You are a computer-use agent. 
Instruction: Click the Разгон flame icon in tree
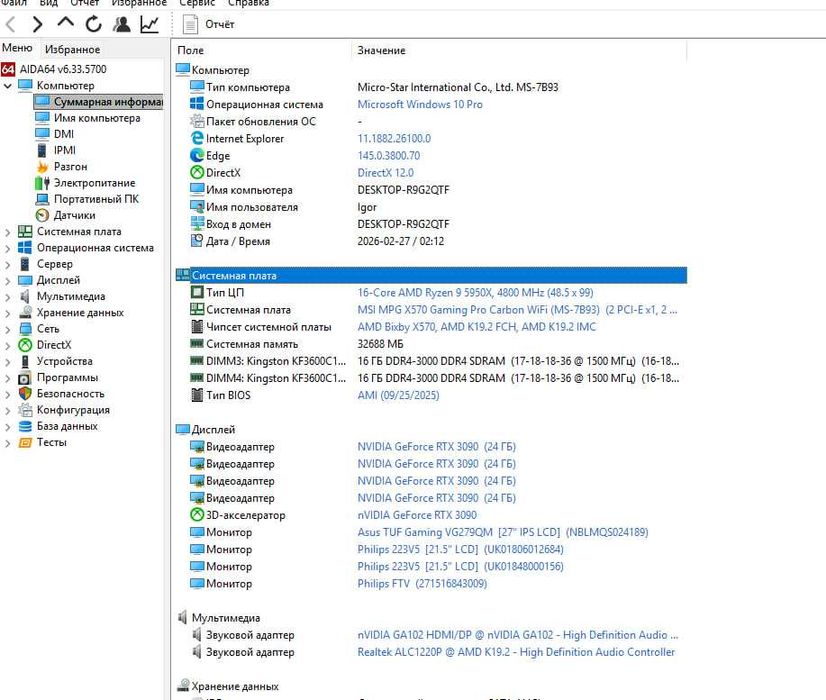coord(42,166)
